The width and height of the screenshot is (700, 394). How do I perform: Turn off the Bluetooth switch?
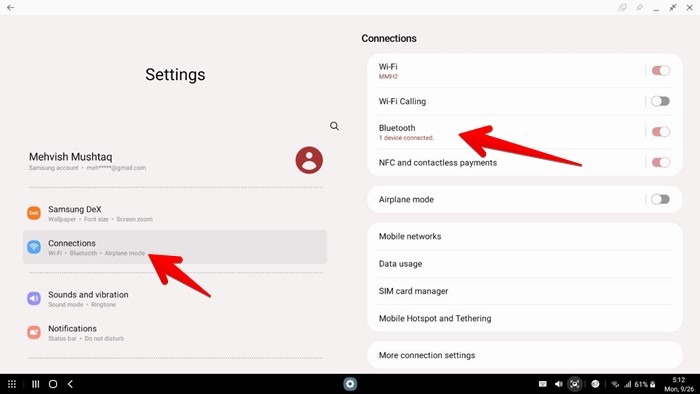661,132
